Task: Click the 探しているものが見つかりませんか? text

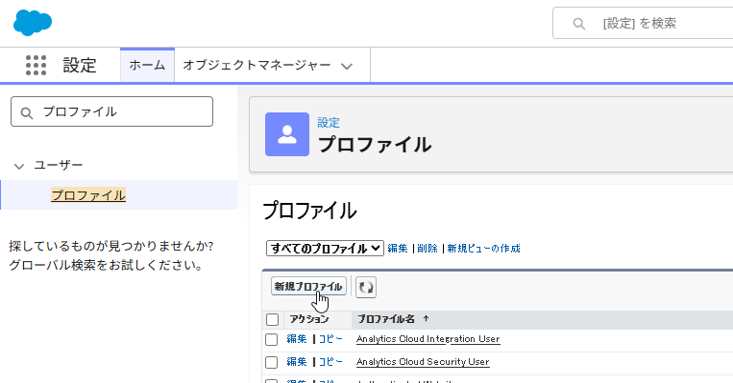Action: (x=111, y=246)
